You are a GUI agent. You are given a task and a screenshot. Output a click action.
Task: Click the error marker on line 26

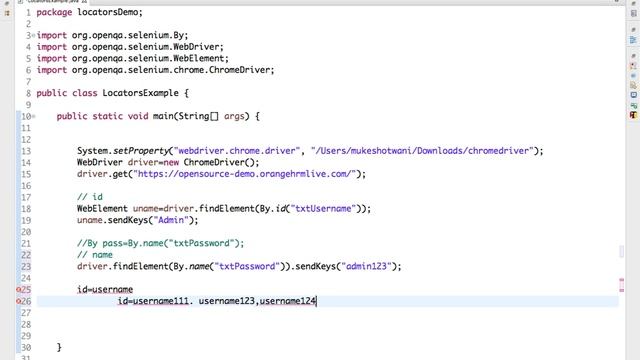[18, 301]
